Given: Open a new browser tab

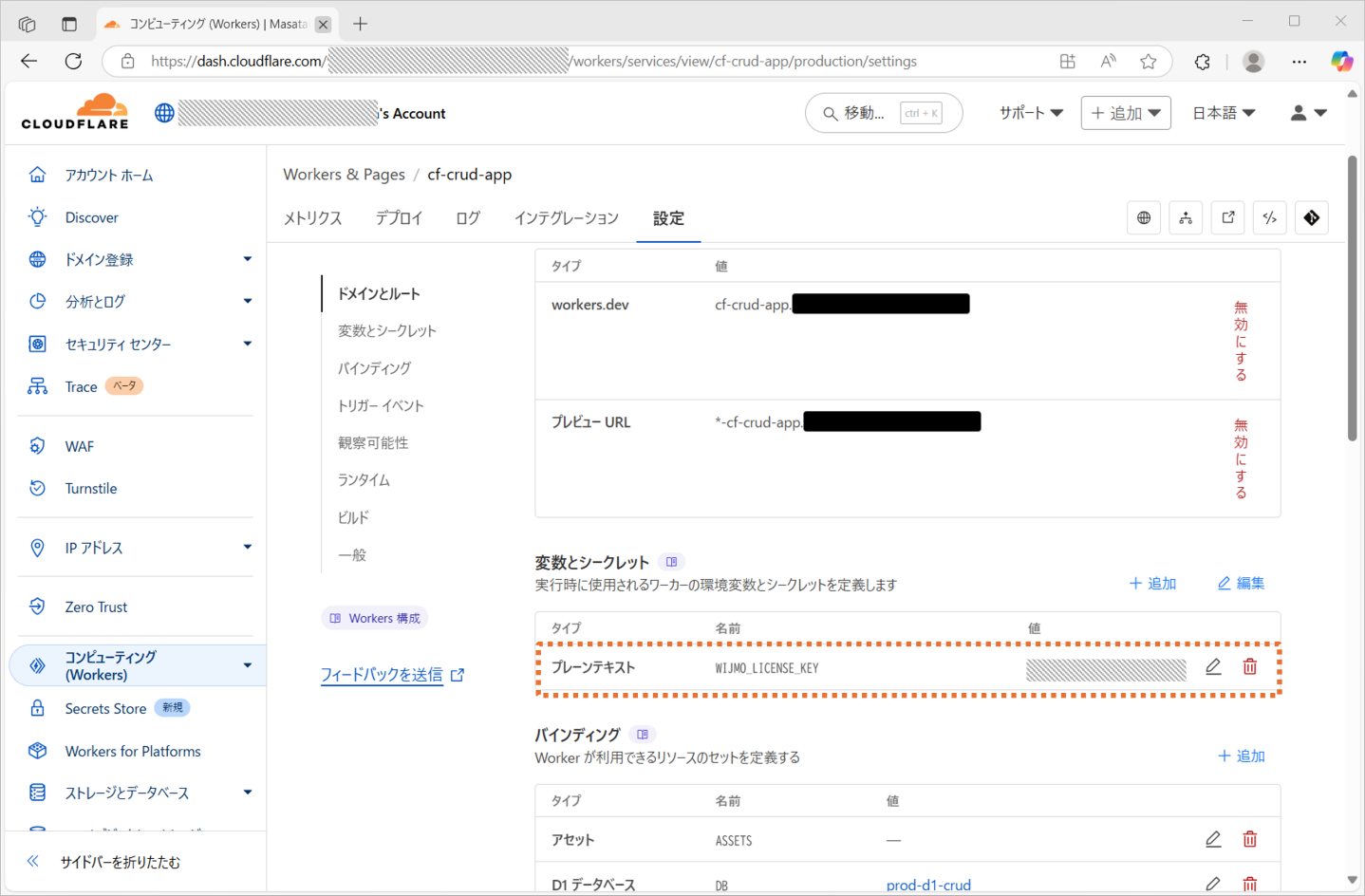Looking at the screenshot, I should click(x=361, y=24).
